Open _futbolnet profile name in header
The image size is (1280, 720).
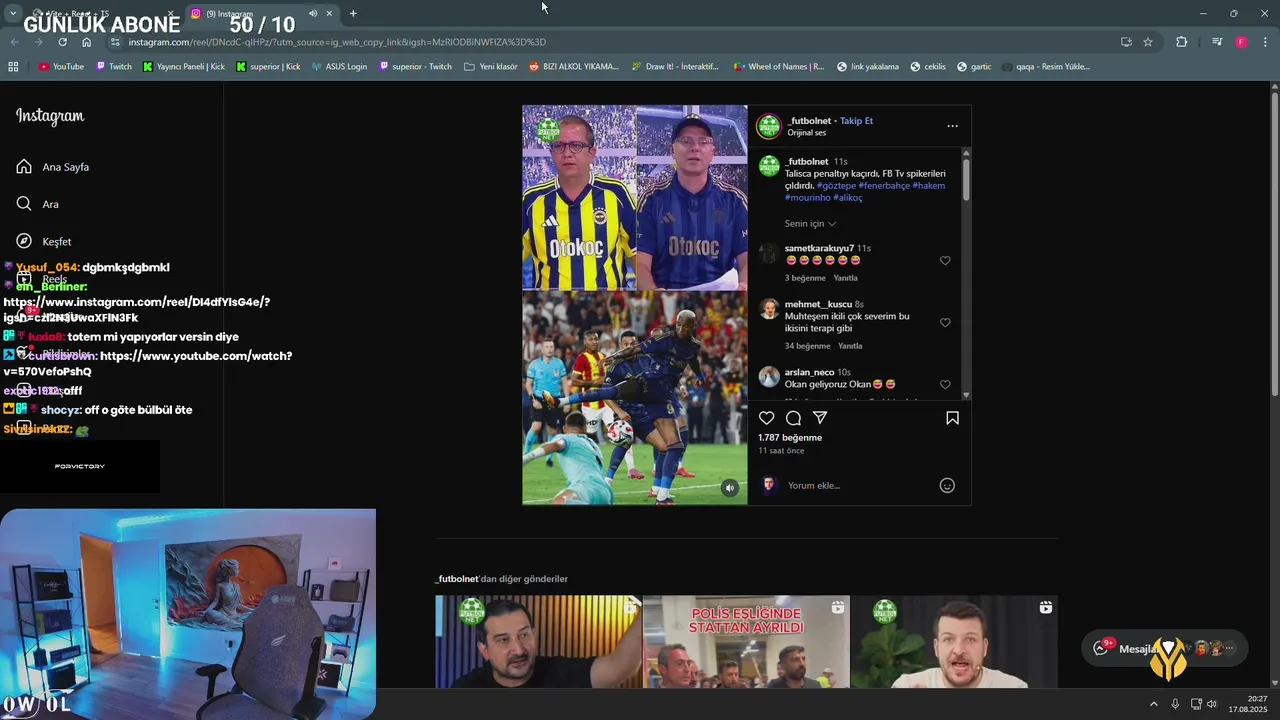point(809,121)
